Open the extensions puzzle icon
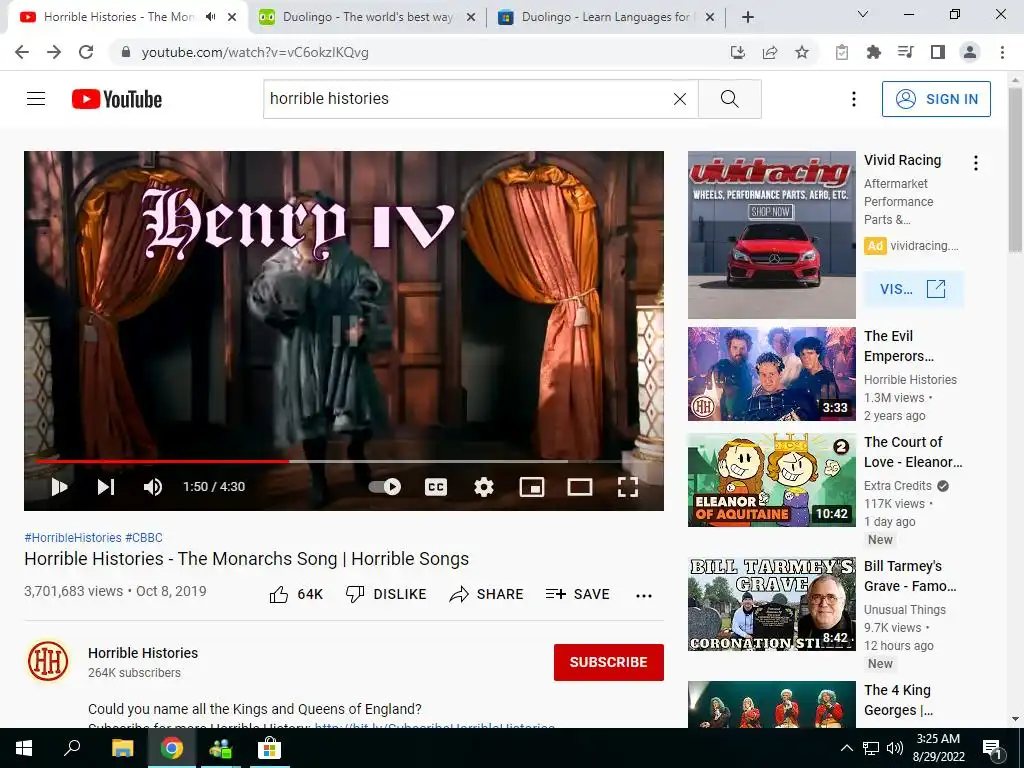 point(873,52)
